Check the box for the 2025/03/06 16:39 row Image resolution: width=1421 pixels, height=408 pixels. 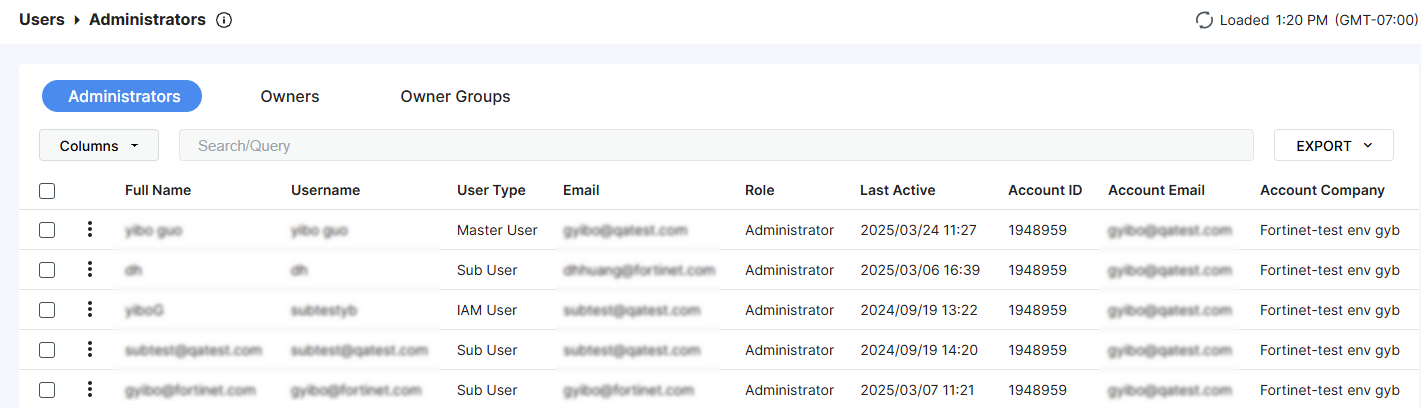coord(47,270)
